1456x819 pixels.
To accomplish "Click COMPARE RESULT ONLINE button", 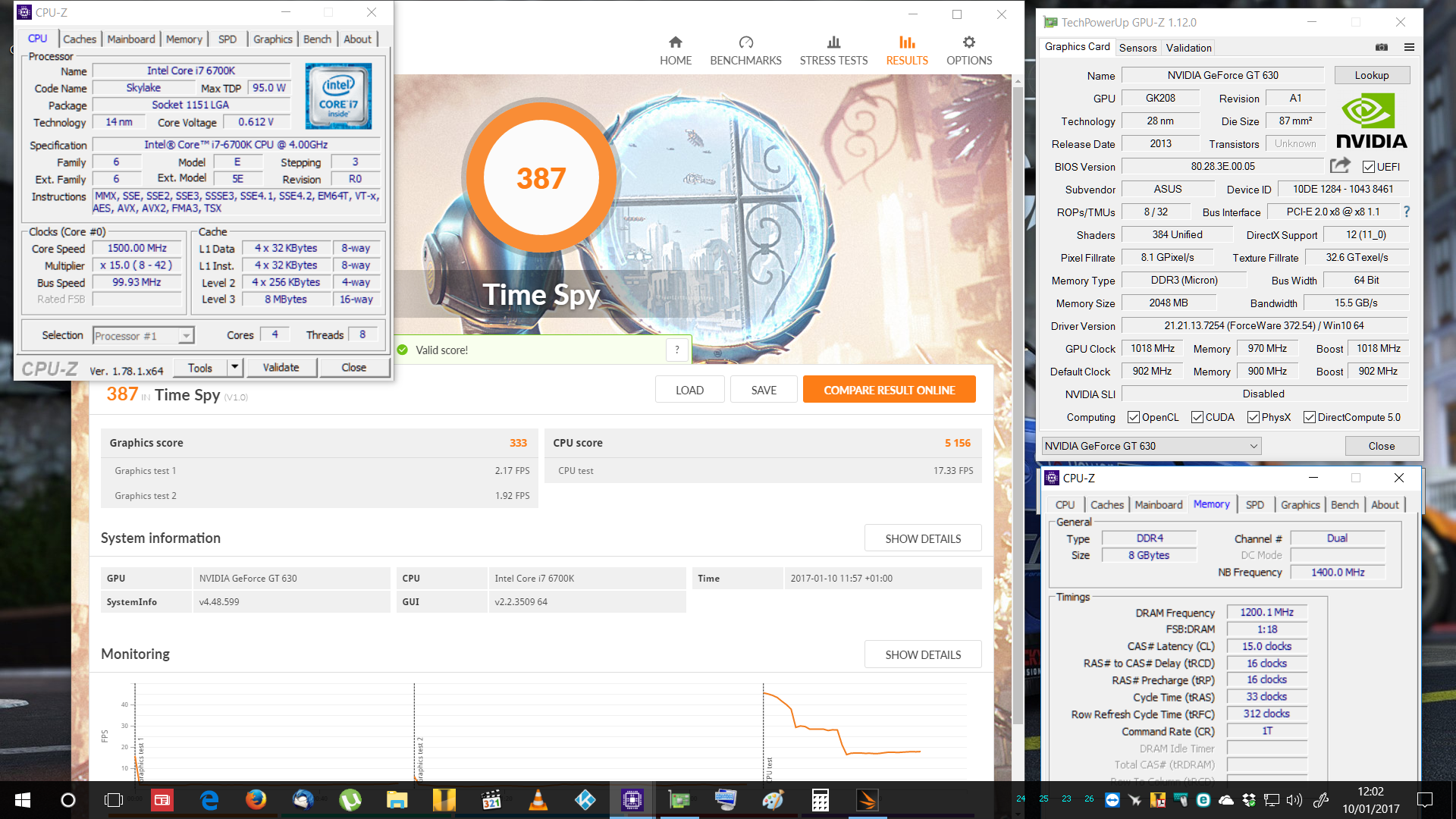I will 890,390.
